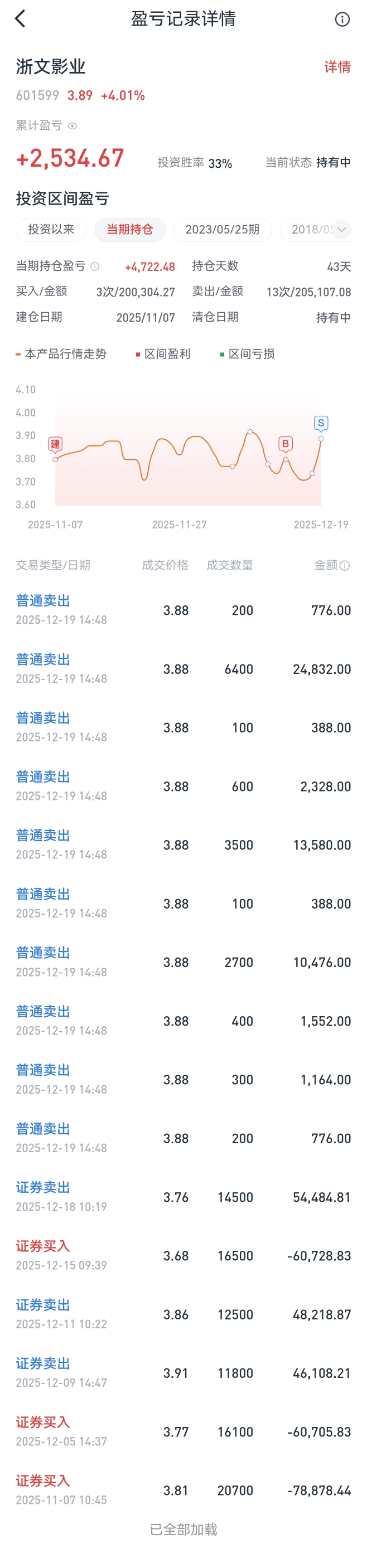Click the 建 marker on the chart
Viewport: 367px width, 1568px height.
[x=55, y=444]
